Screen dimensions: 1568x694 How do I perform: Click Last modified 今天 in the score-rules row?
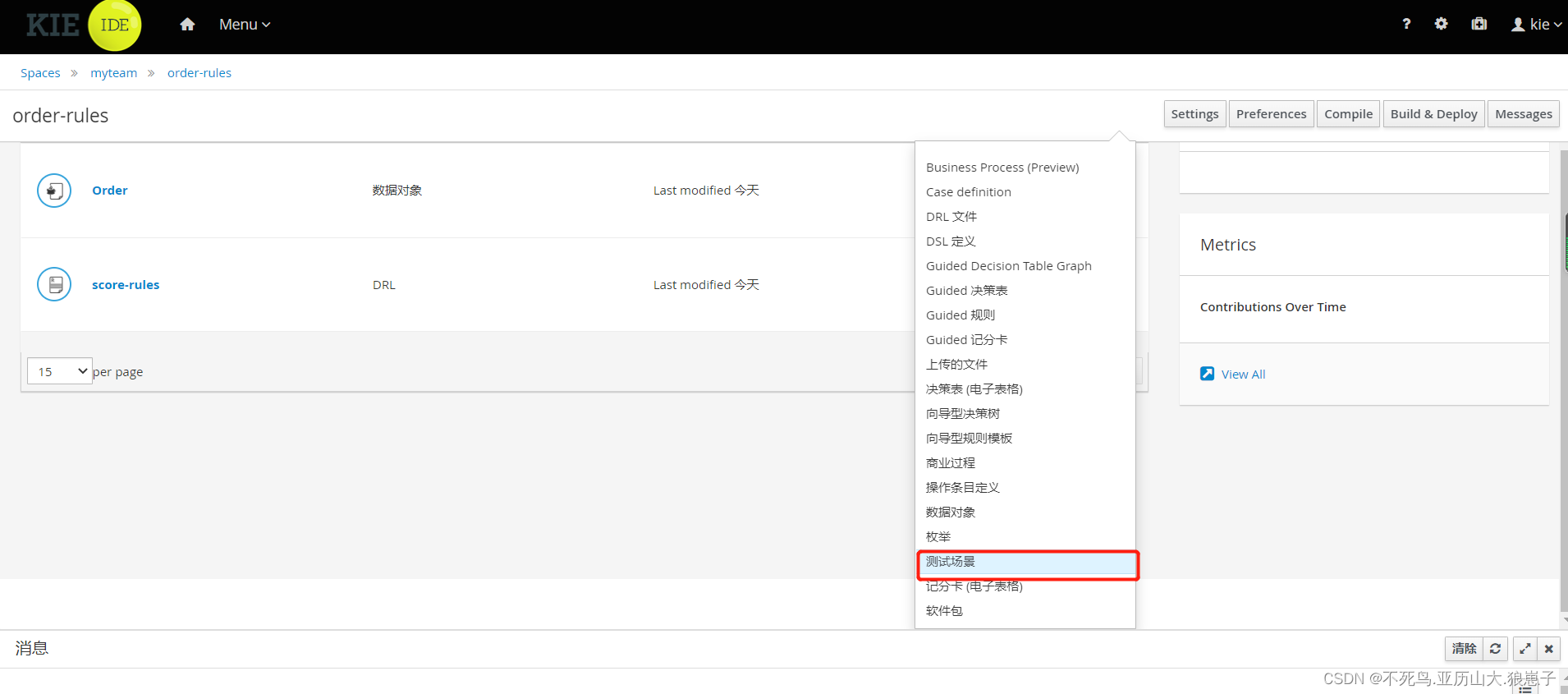point(706,285)
